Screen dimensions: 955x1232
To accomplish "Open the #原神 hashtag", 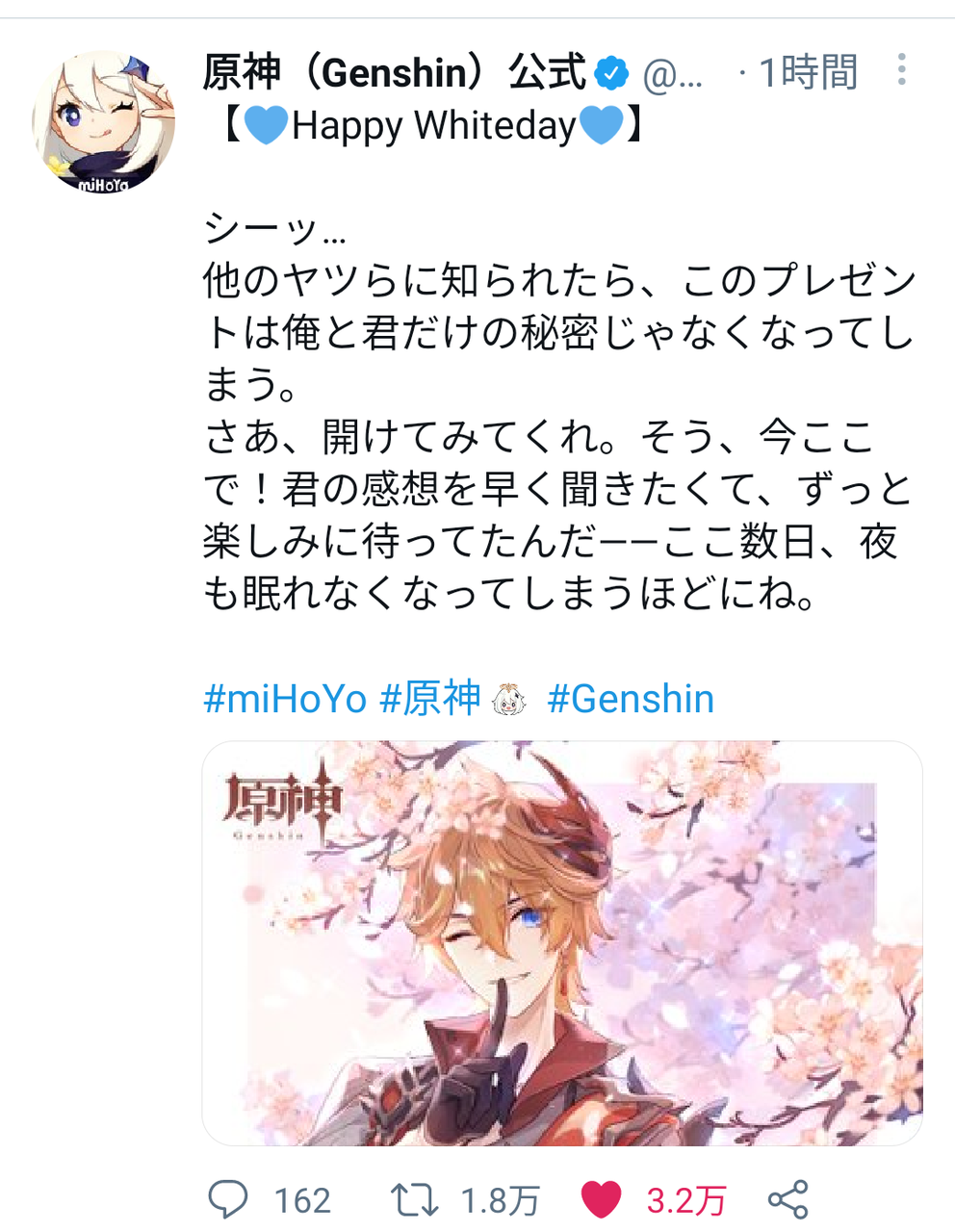I will [x=430, y=699].
